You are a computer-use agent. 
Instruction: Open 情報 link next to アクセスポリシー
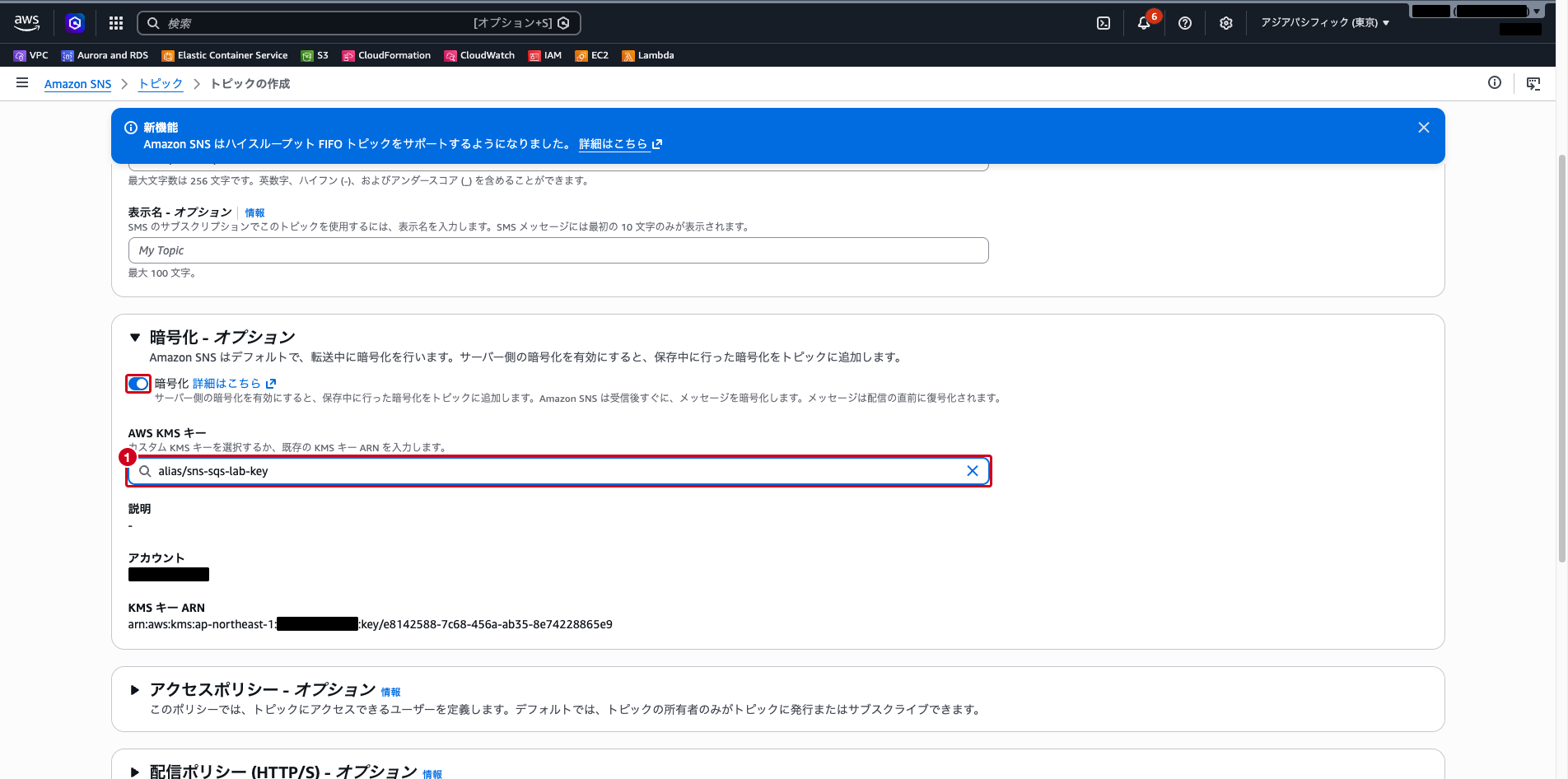390,693
